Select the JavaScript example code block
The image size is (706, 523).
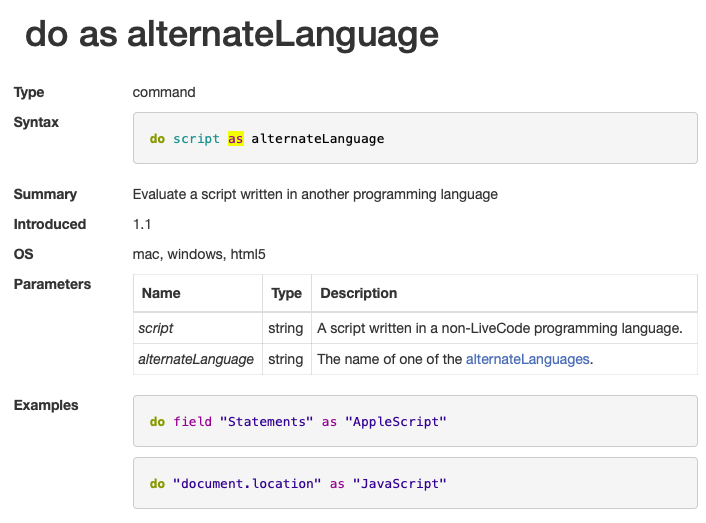point(415,483)
